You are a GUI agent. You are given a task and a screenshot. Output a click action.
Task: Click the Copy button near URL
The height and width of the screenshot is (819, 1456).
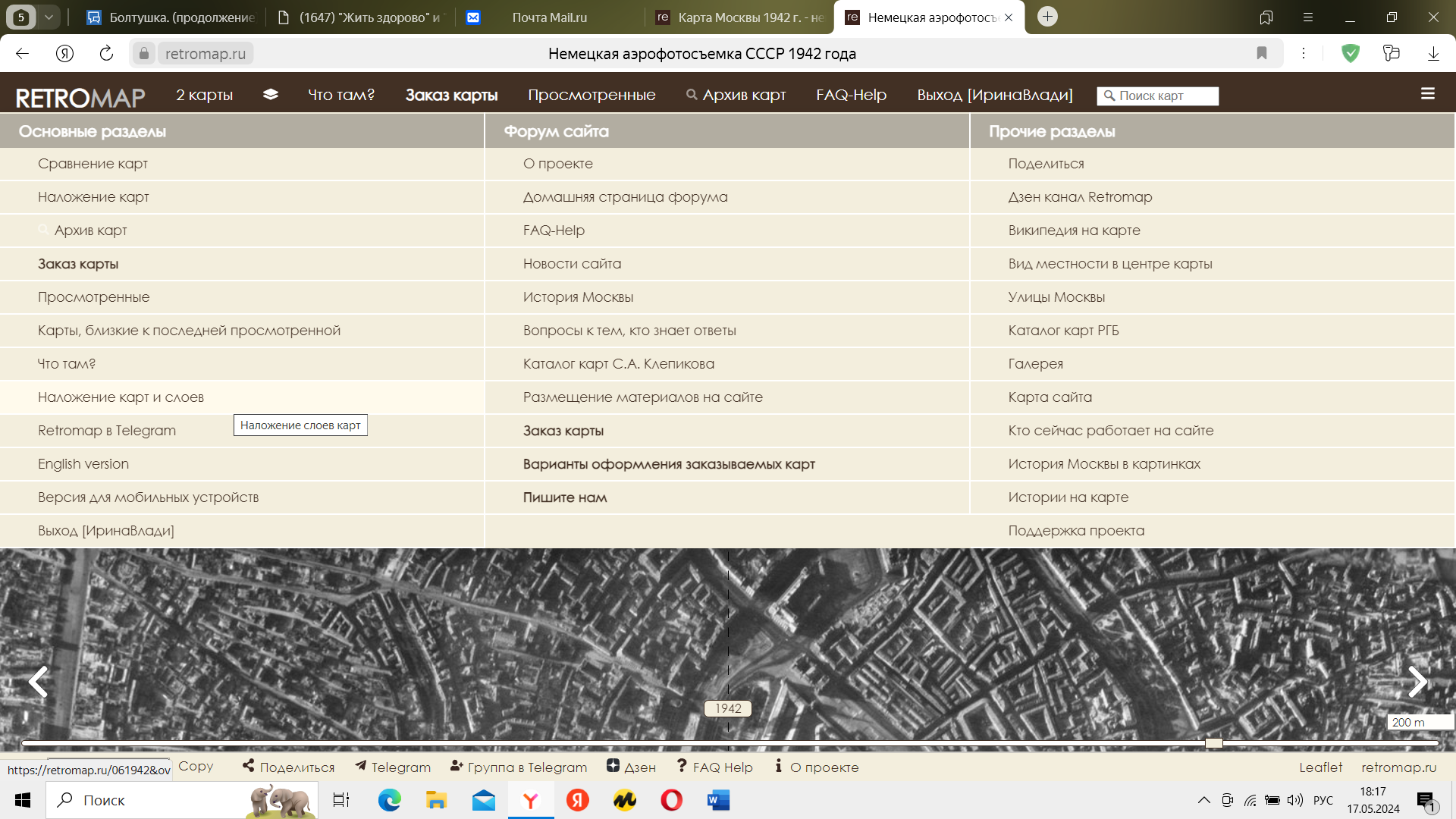coord(196,767)
